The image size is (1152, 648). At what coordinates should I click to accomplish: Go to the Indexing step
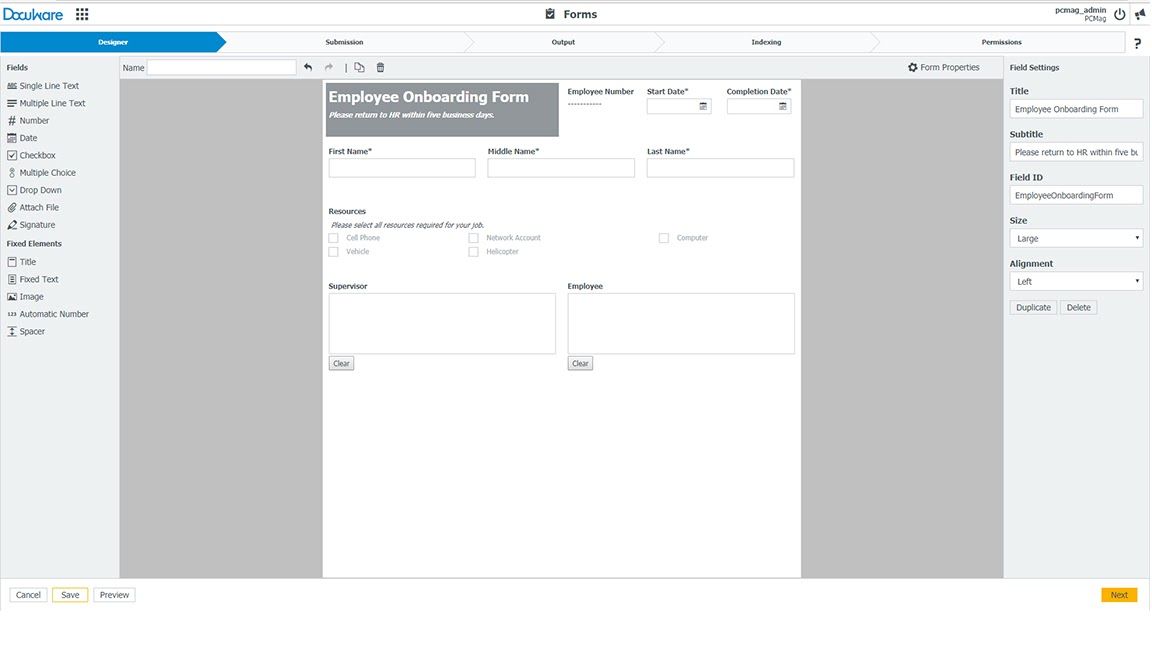766,43
